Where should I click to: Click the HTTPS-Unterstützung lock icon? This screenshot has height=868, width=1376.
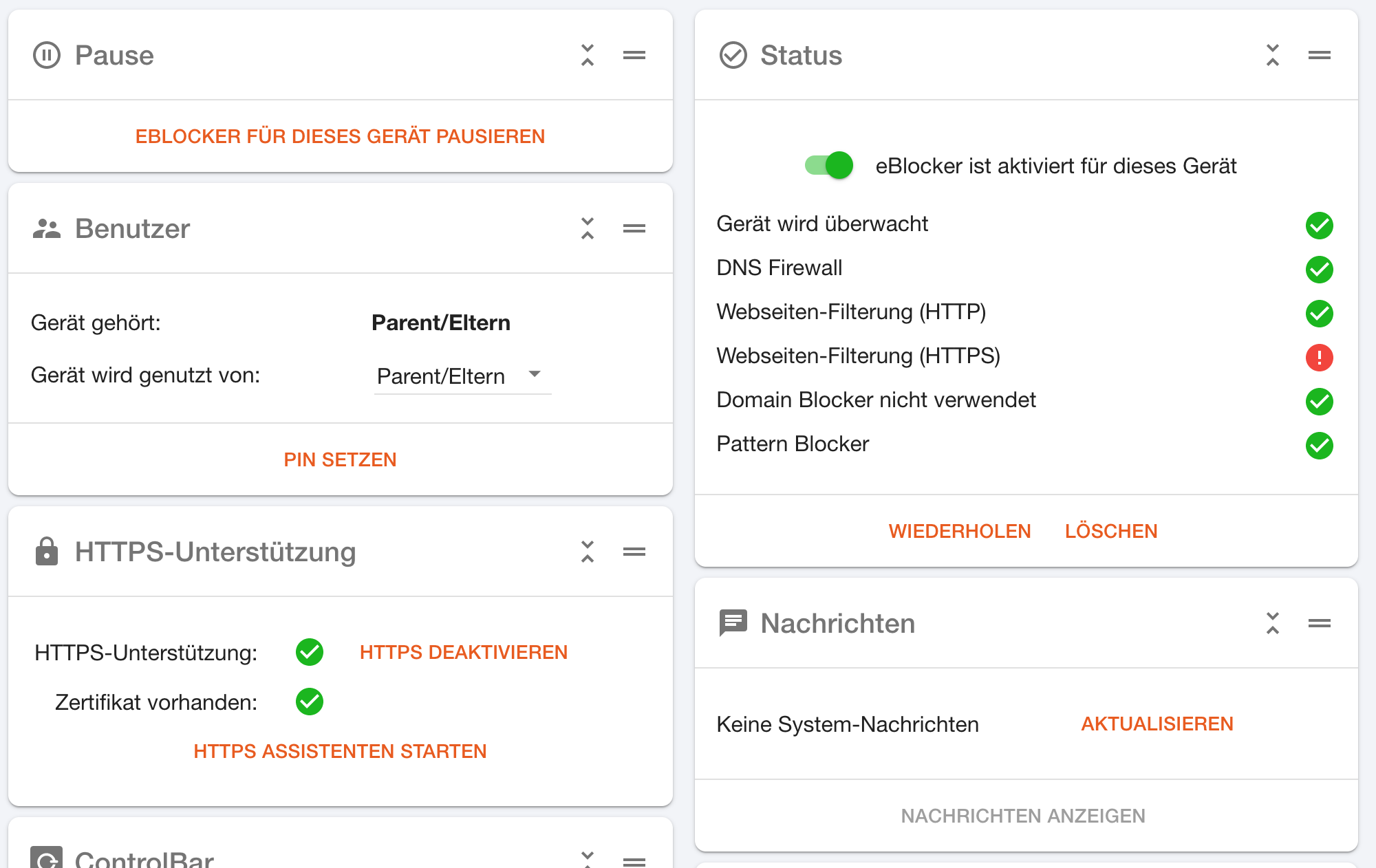[x=47, y=552]
